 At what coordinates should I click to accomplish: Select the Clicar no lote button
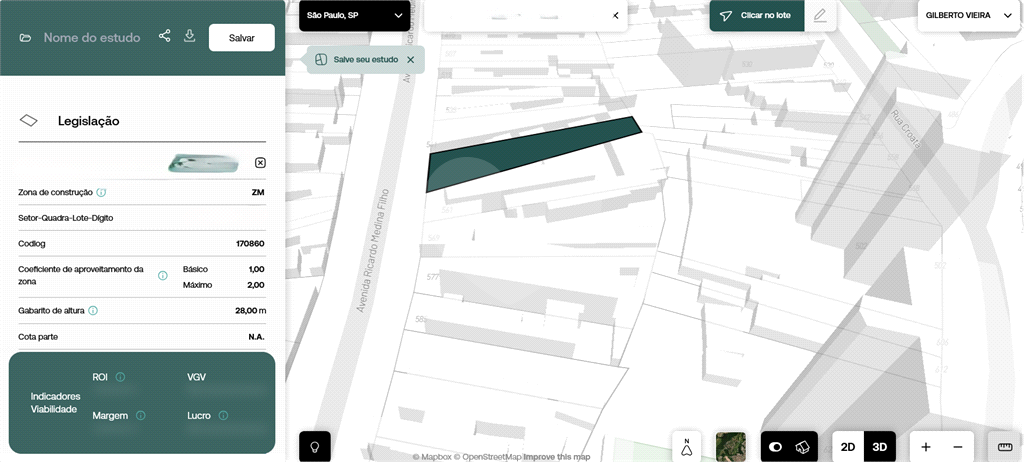(x=756, y=16)
